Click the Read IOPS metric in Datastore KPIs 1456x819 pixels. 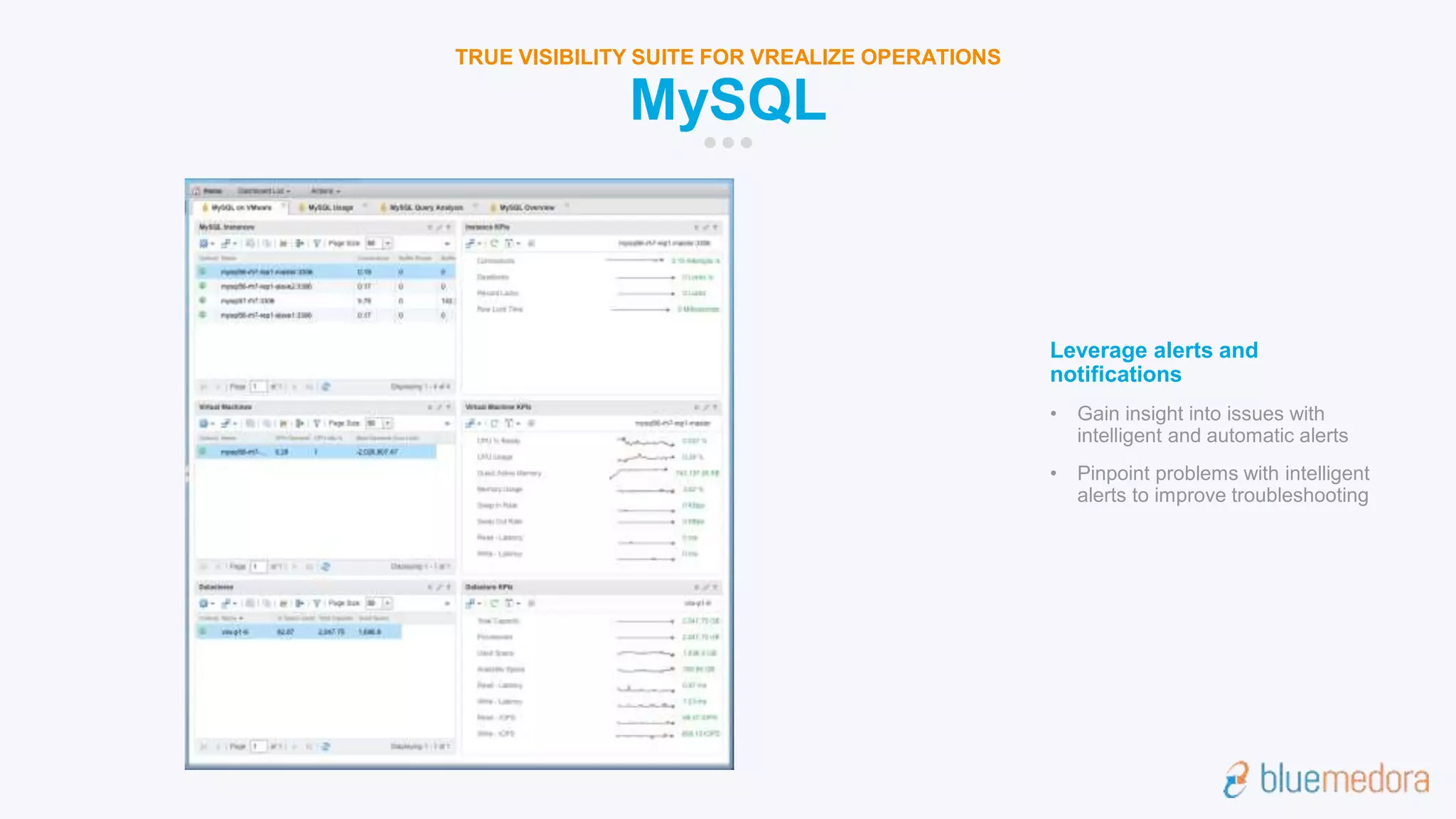[x=496, y=717]
